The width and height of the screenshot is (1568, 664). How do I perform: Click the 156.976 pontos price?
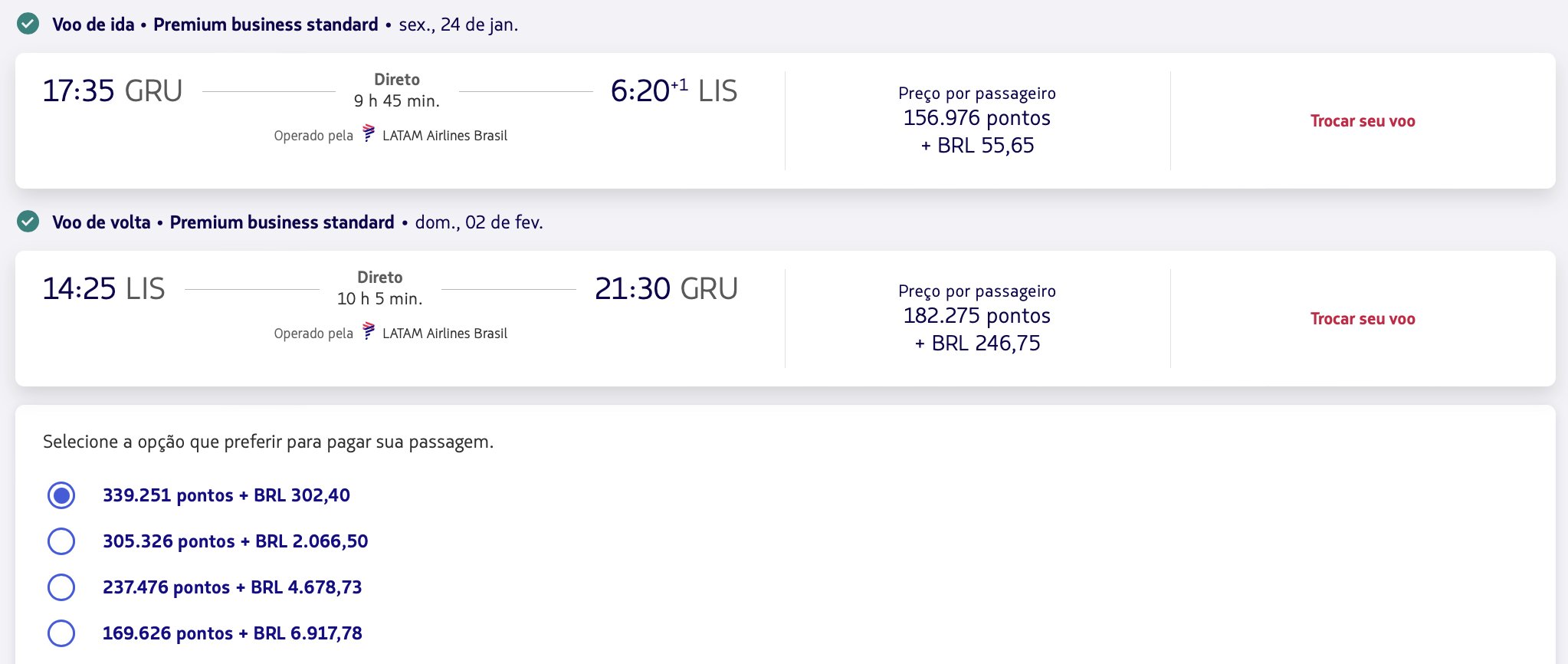[977, 118]
